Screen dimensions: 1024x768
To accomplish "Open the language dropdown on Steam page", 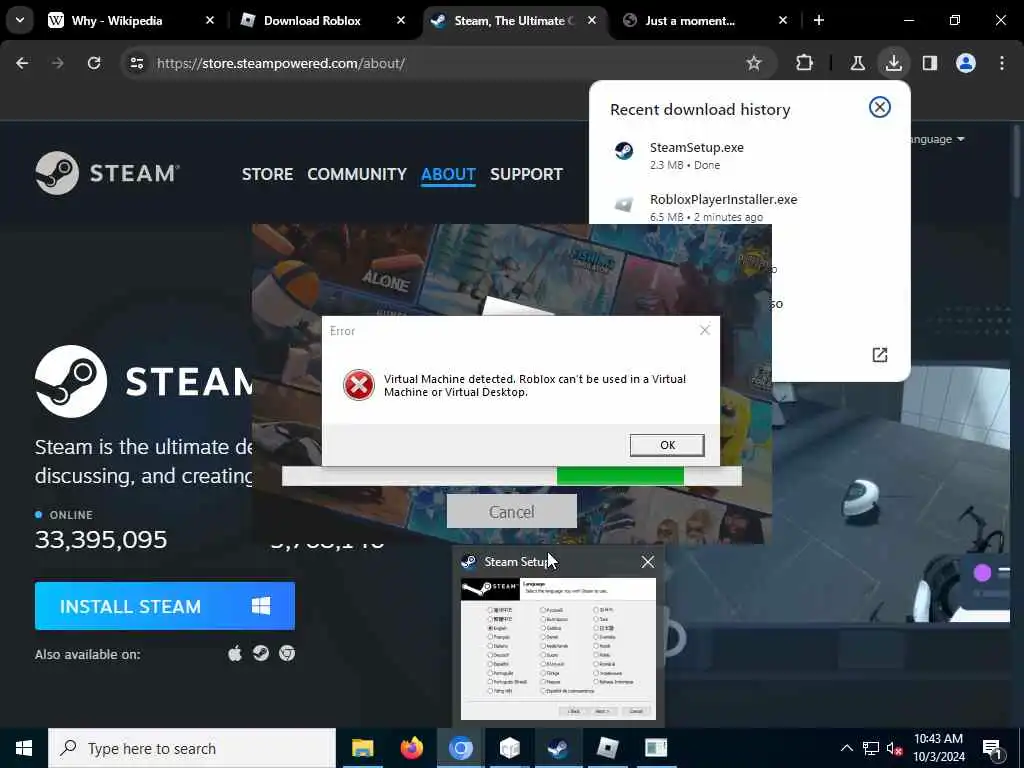I will [936, 139].
